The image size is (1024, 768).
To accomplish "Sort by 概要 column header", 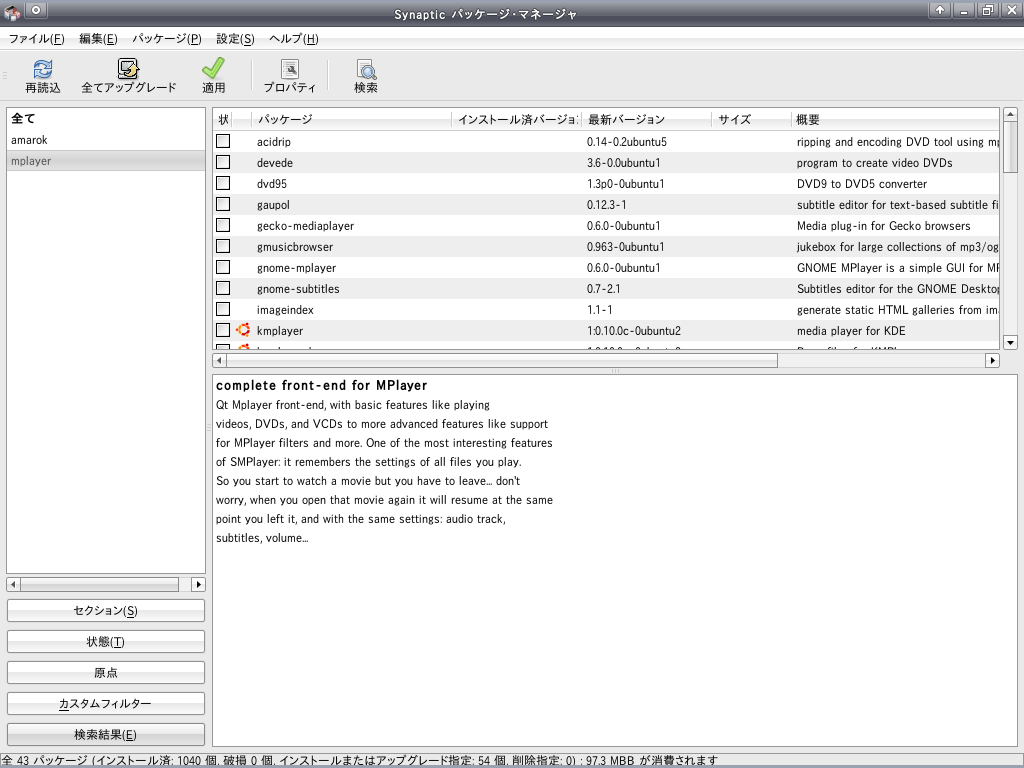I will tap(895, 120).
